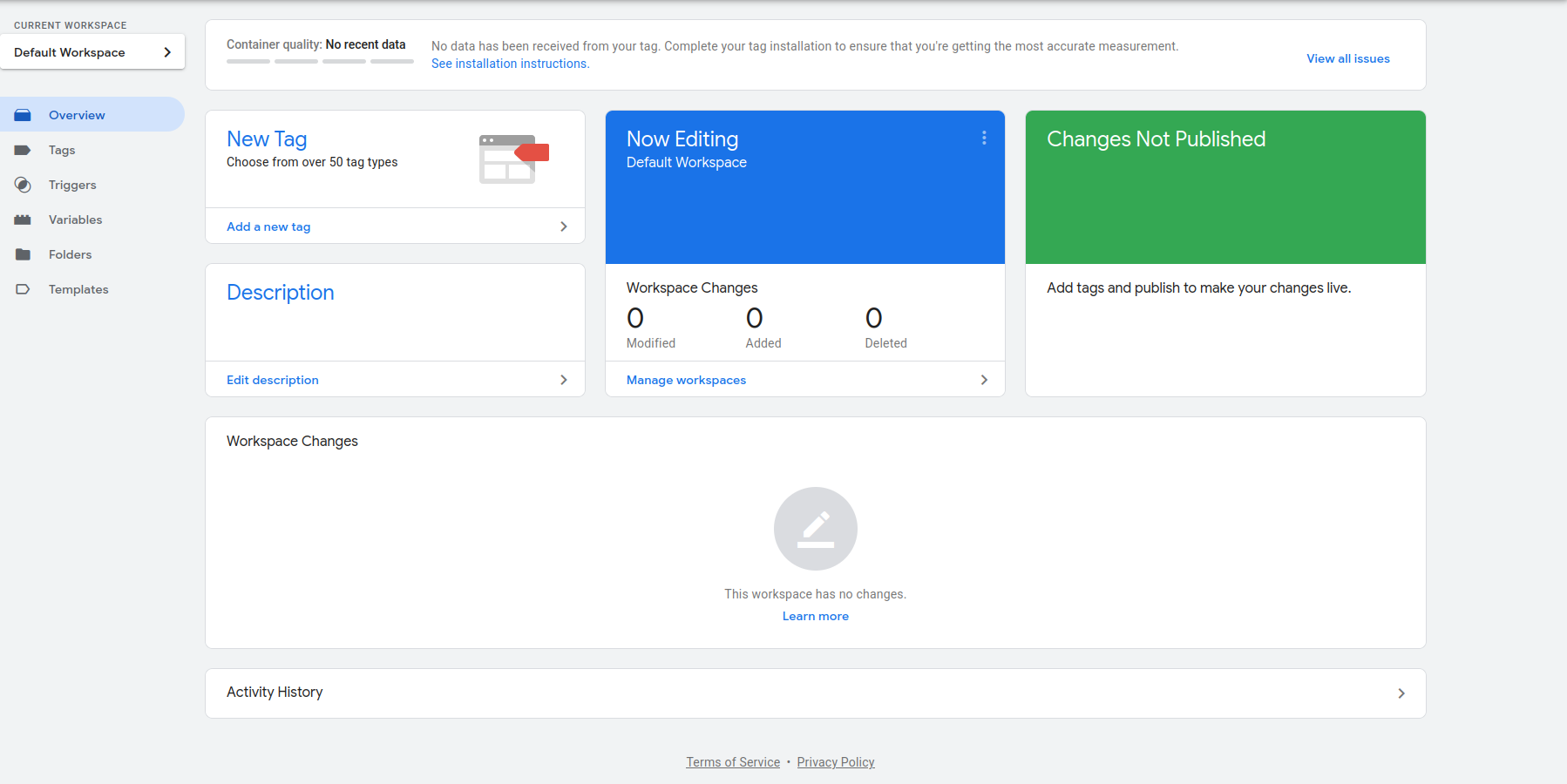Open the three-dot menu on Now Editing card
The width and height of the screenshot is (1567, 784).
984,138
